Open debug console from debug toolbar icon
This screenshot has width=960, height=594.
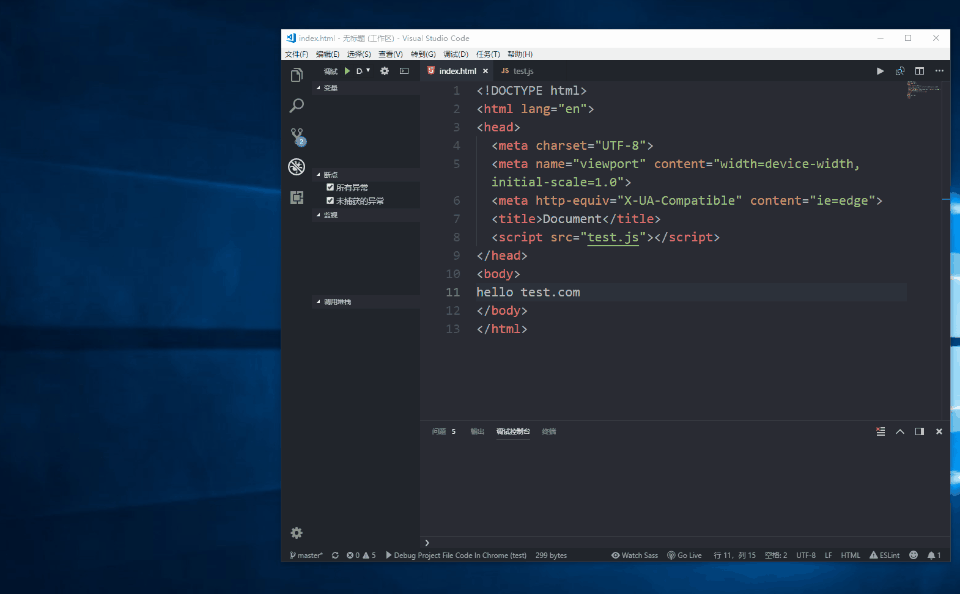click(x=404, y=71)
